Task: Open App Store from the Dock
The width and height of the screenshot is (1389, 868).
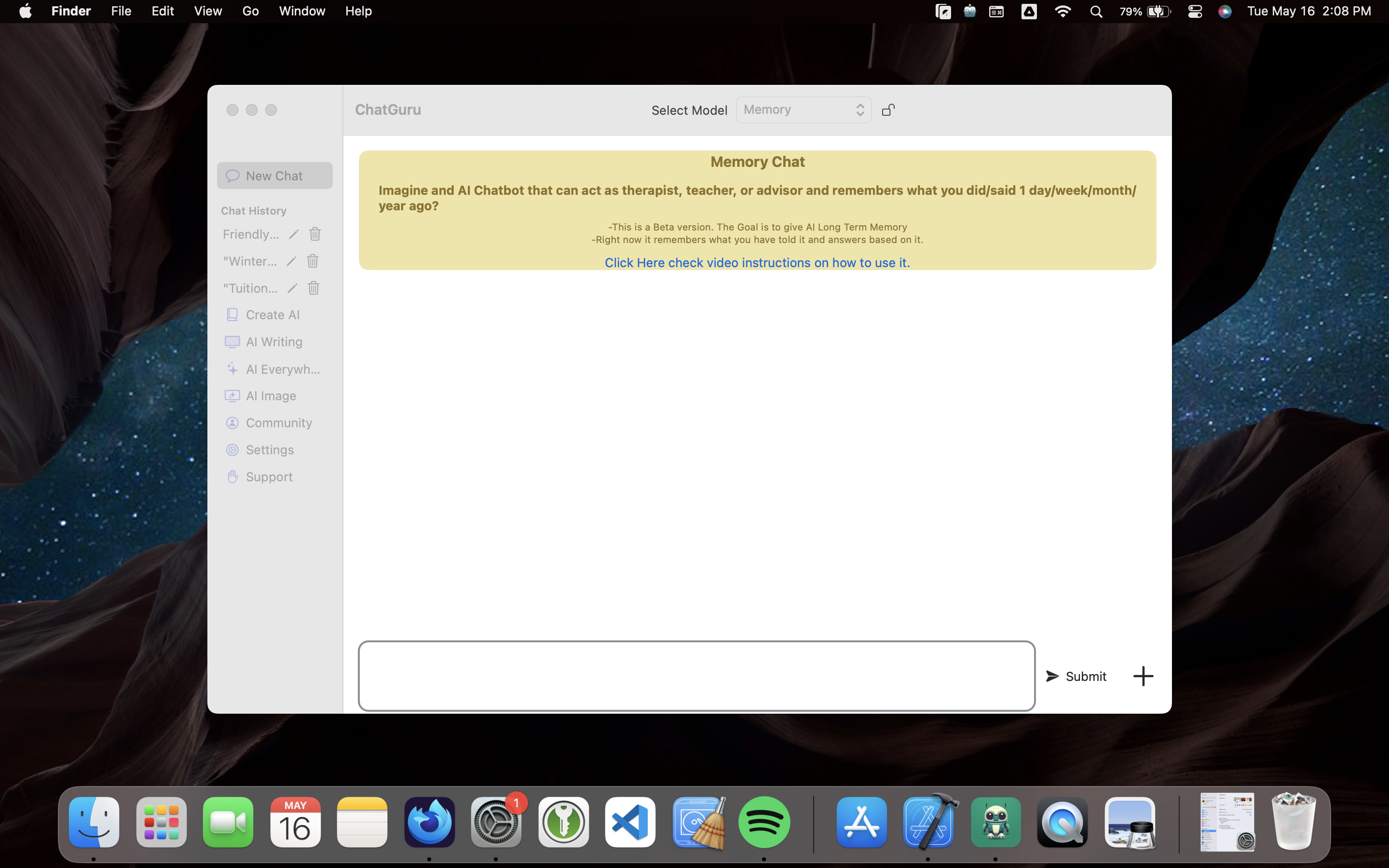Action: click(861, 823)
